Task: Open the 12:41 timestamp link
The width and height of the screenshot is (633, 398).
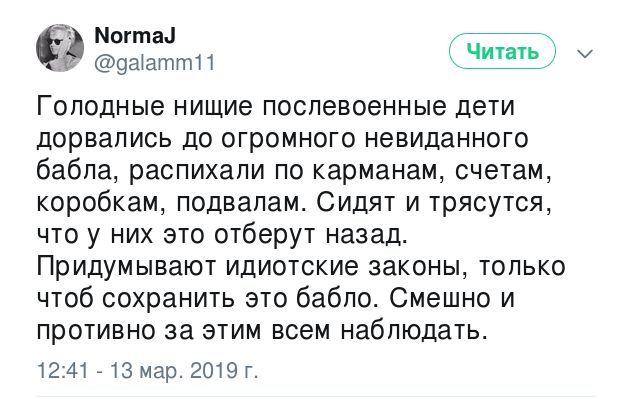Action: pos(62,370)
